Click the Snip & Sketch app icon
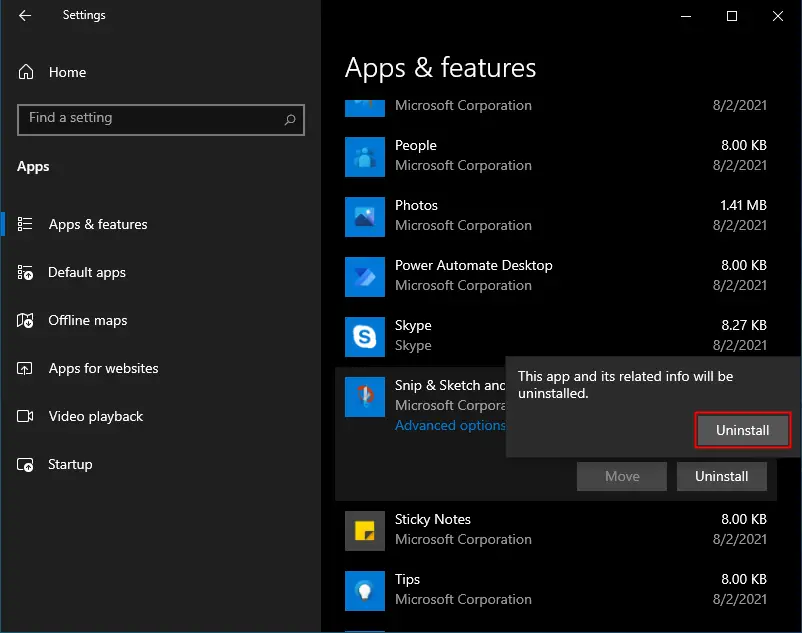Viewport: 802px width, 633px height. 365,397
